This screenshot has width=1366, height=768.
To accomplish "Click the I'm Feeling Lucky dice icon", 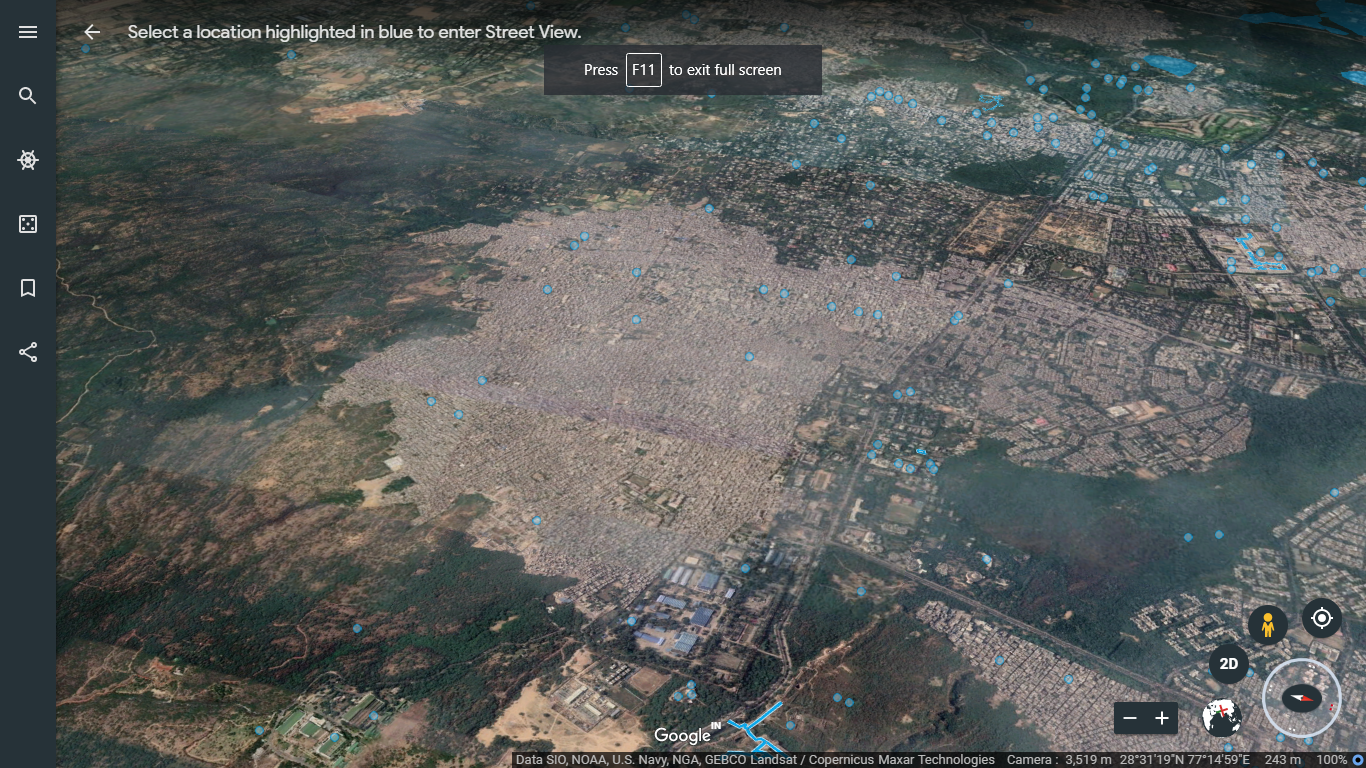I will pos(28,224).
